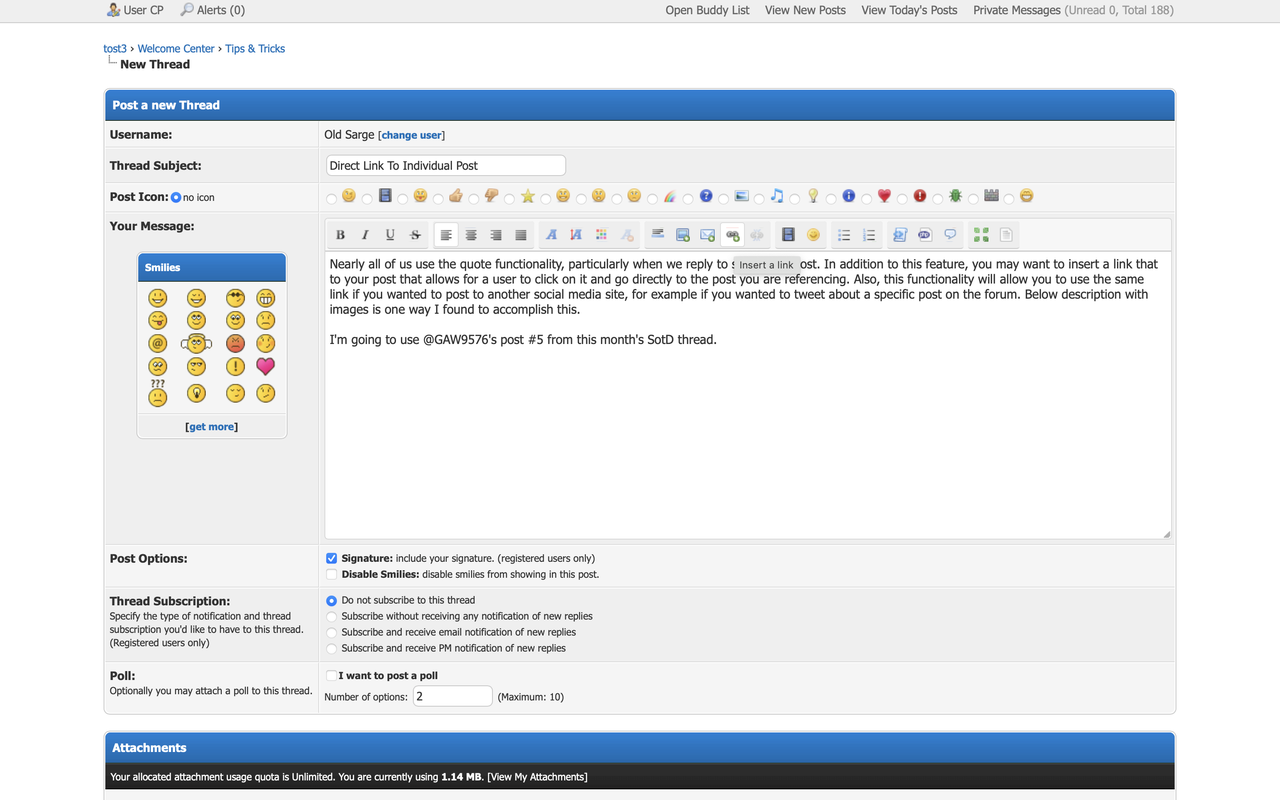Click View My Attachments link
The height and width of the screenshot is (800, 1280).
coord(538,777)
